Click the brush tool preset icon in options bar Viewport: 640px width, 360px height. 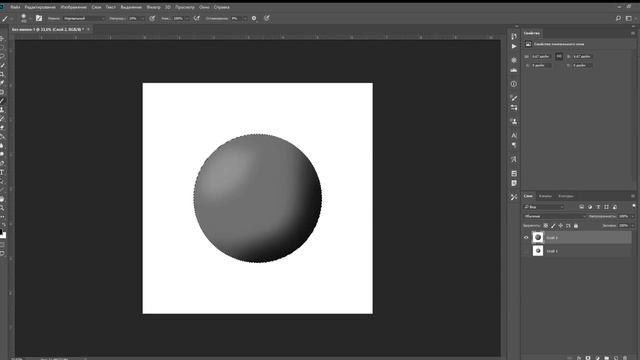5,18
